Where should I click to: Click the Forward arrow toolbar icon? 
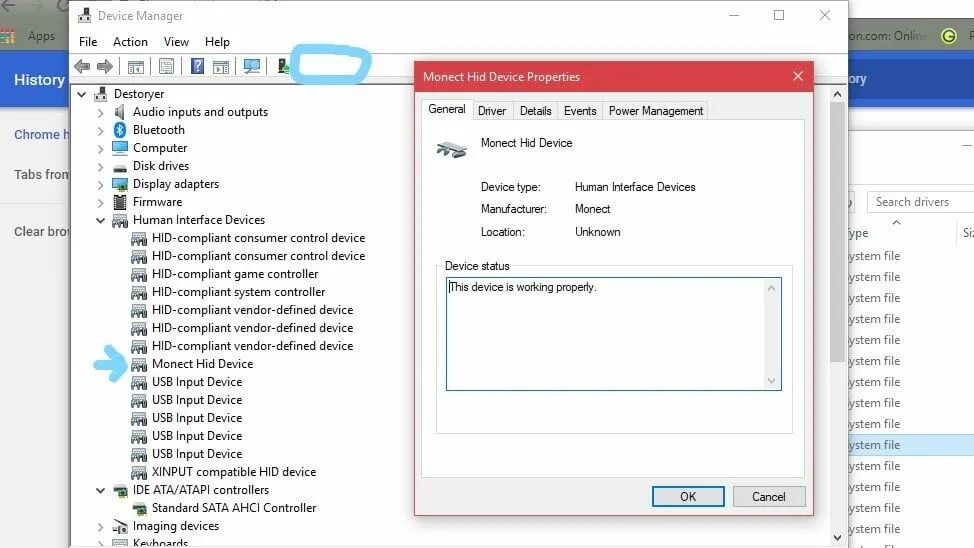(104, 66)
